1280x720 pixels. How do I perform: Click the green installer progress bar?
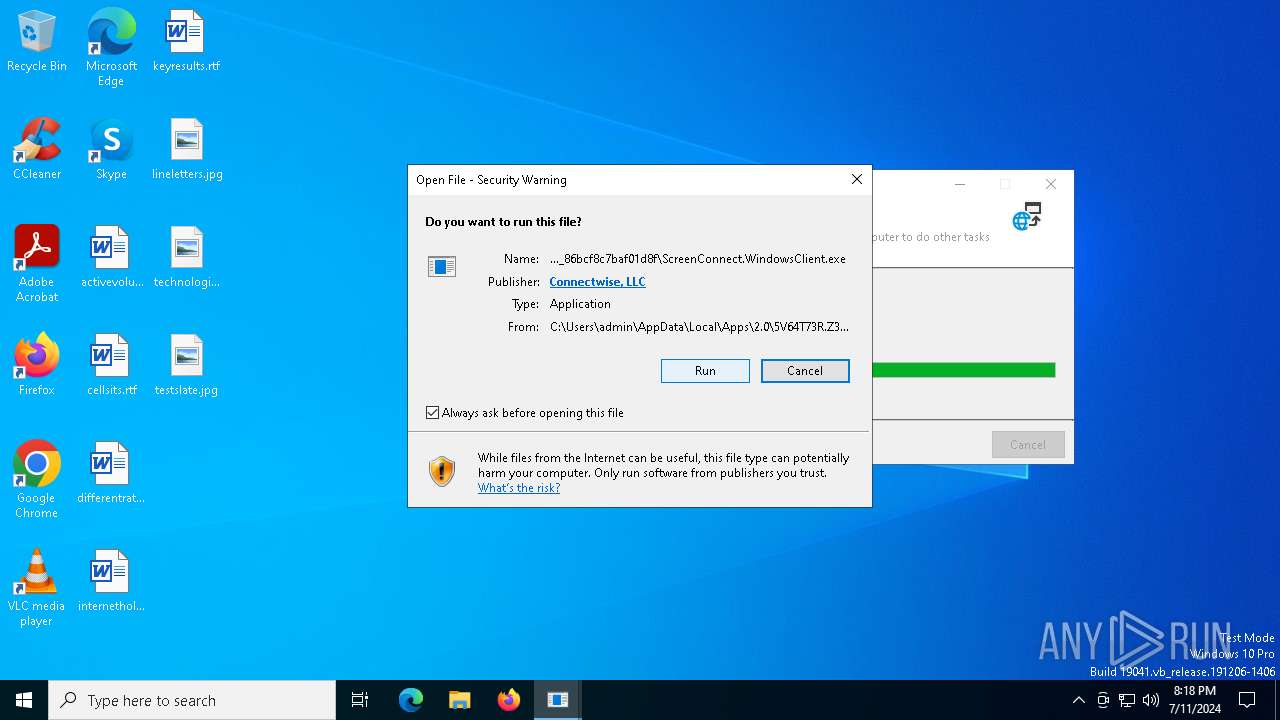point(964,370)
